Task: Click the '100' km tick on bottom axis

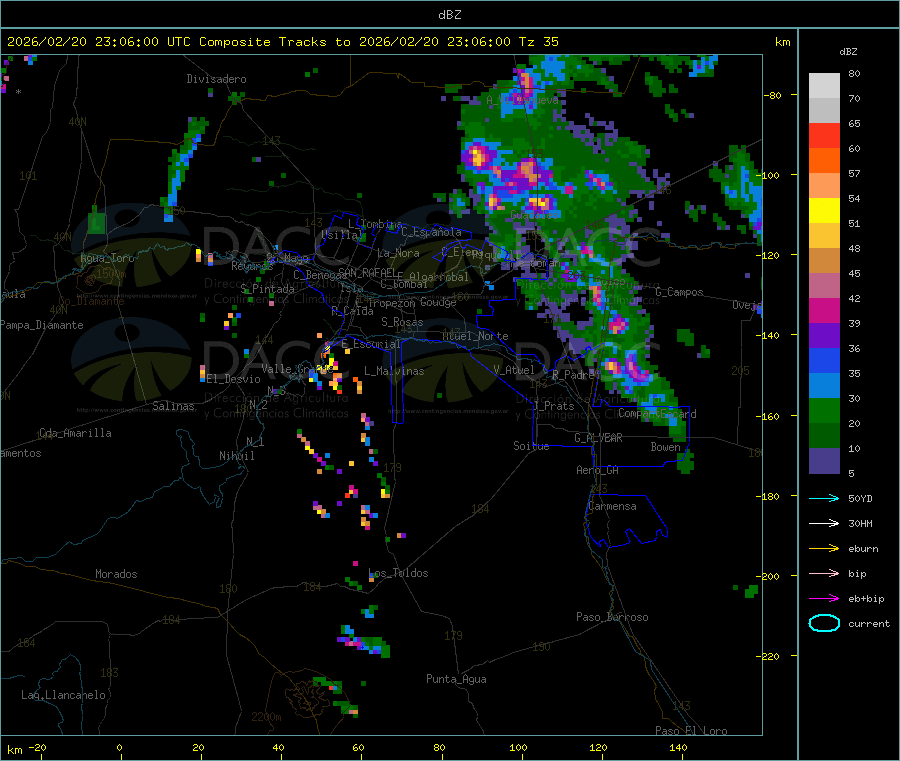Action: coord(518,748)
